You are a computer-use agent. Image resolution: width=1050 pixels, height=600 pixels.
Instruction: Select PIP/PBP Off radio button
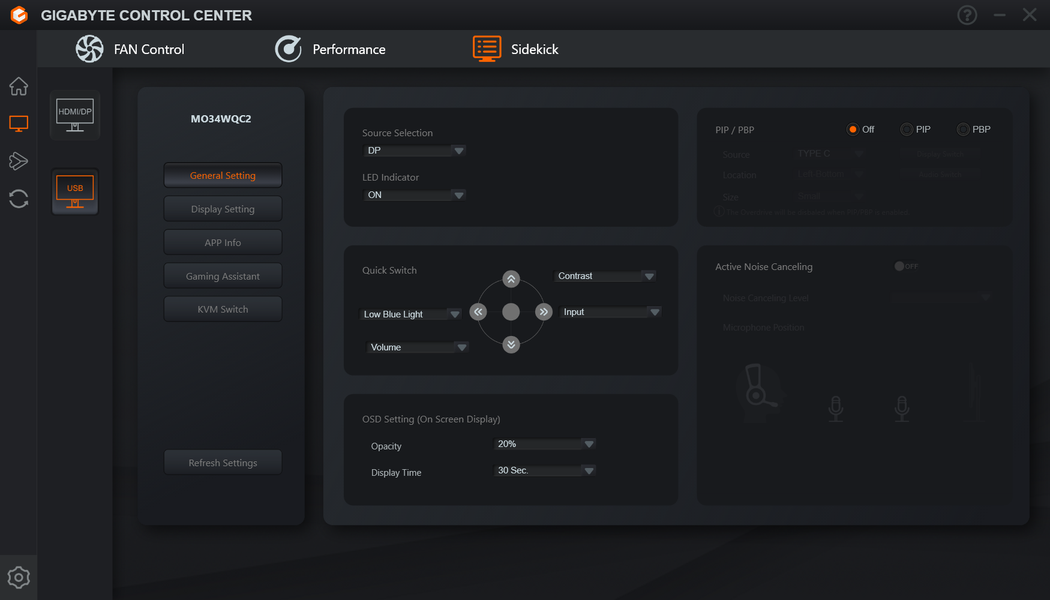[x=852, y=129]
